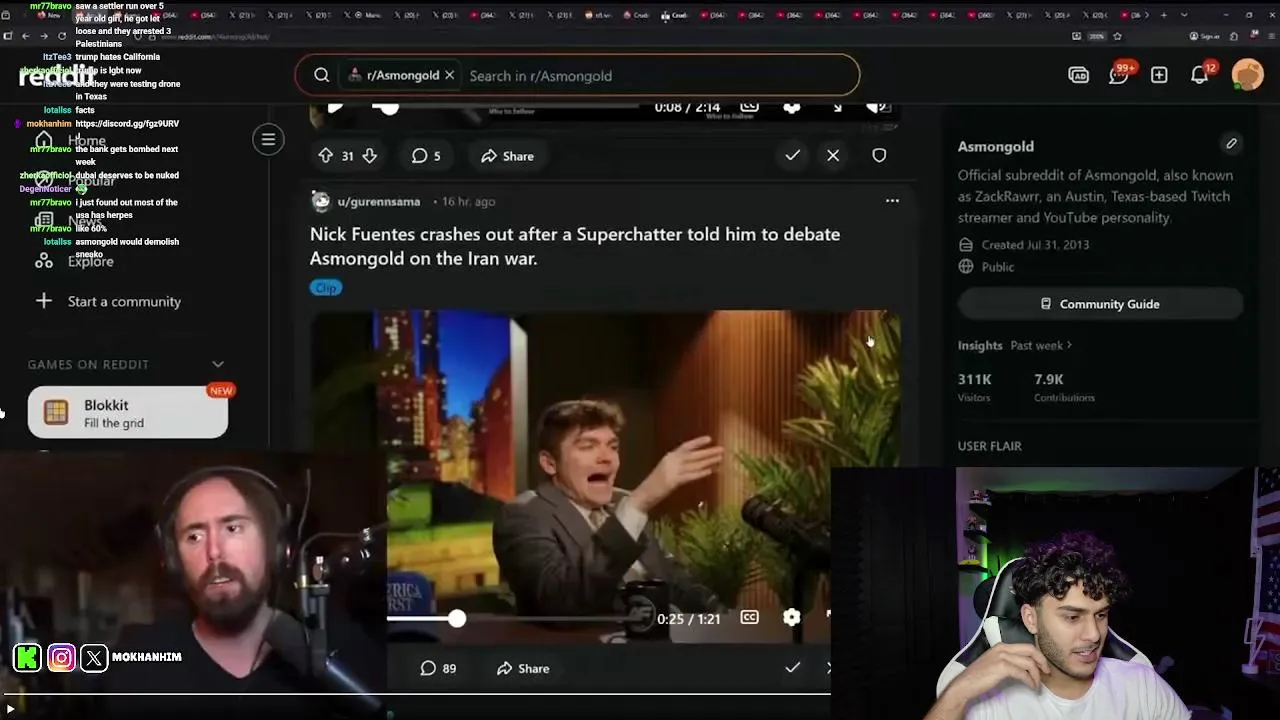The image size is (1280, 720).
Task: Reset the browser zoom level indicator
Action: coord(1096,36)
